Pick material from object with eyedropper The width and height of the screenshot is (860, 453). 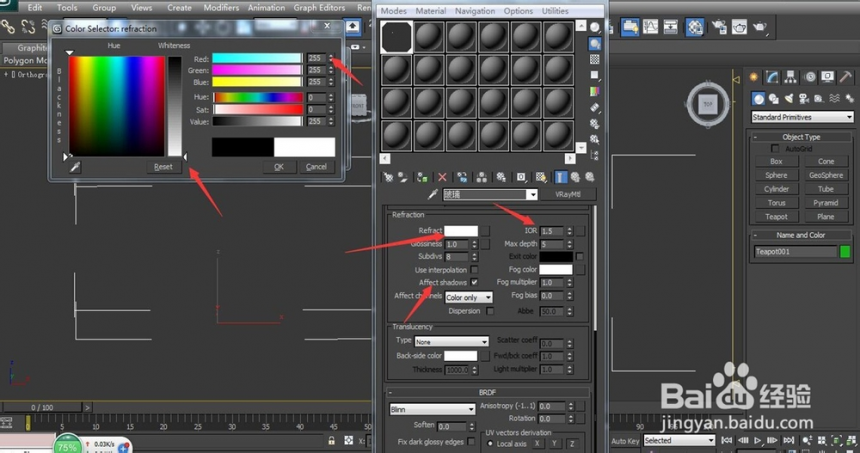(x=433, y=194)
